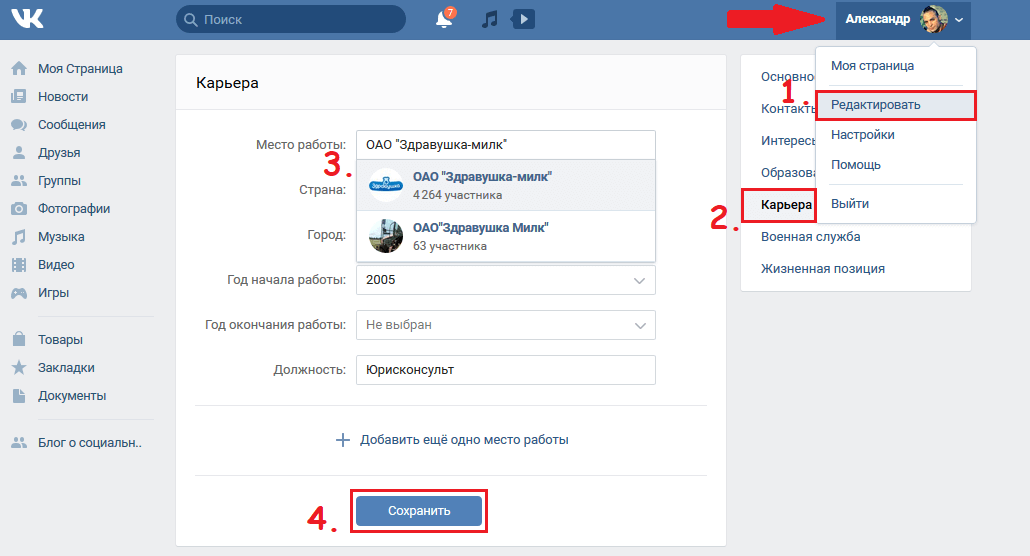Switch to Военная служба section

(811, 237)
